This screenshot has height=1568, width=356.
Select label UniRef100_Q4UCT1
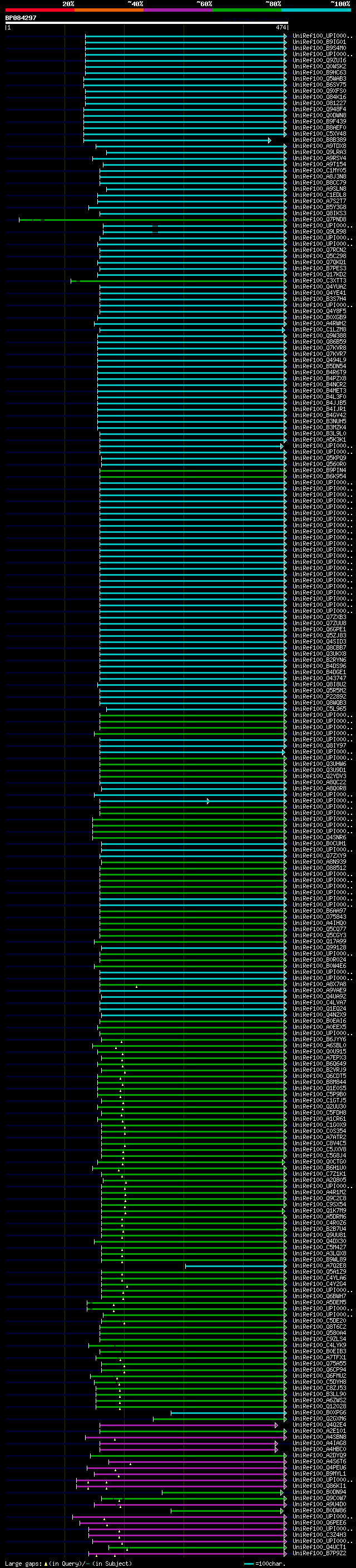(319, 1547)
